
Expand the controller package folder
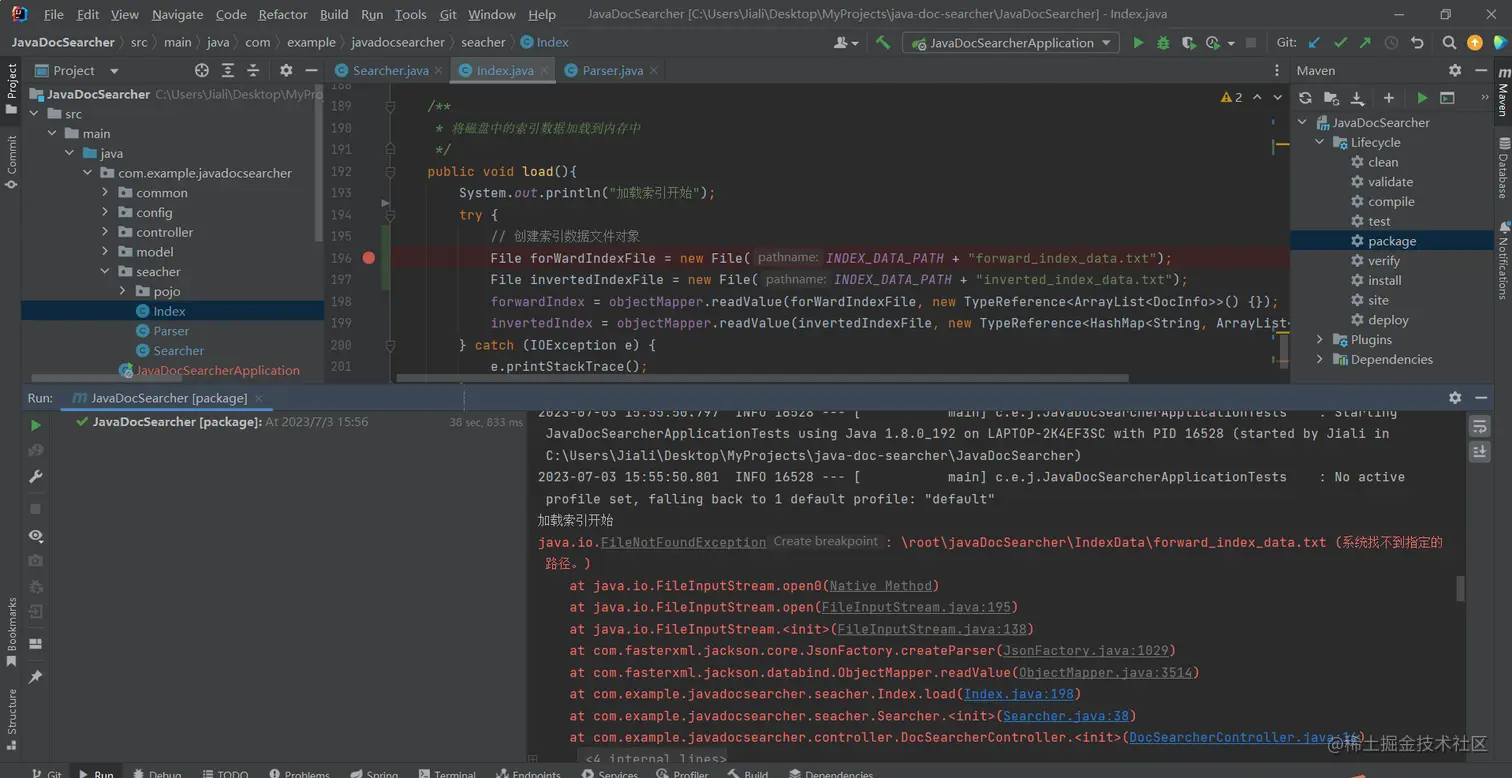coord(106,232)
